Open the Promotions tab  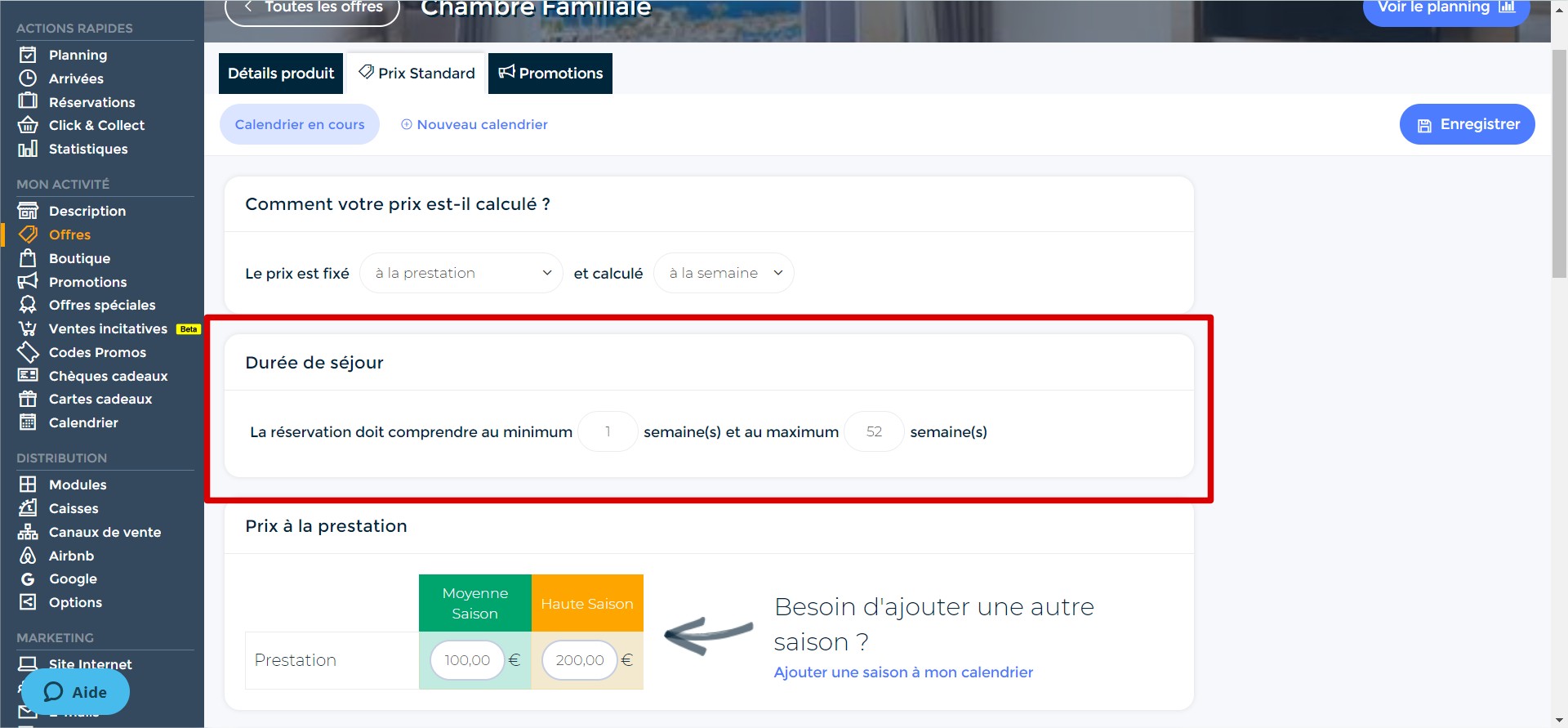[x=550, y=74]
